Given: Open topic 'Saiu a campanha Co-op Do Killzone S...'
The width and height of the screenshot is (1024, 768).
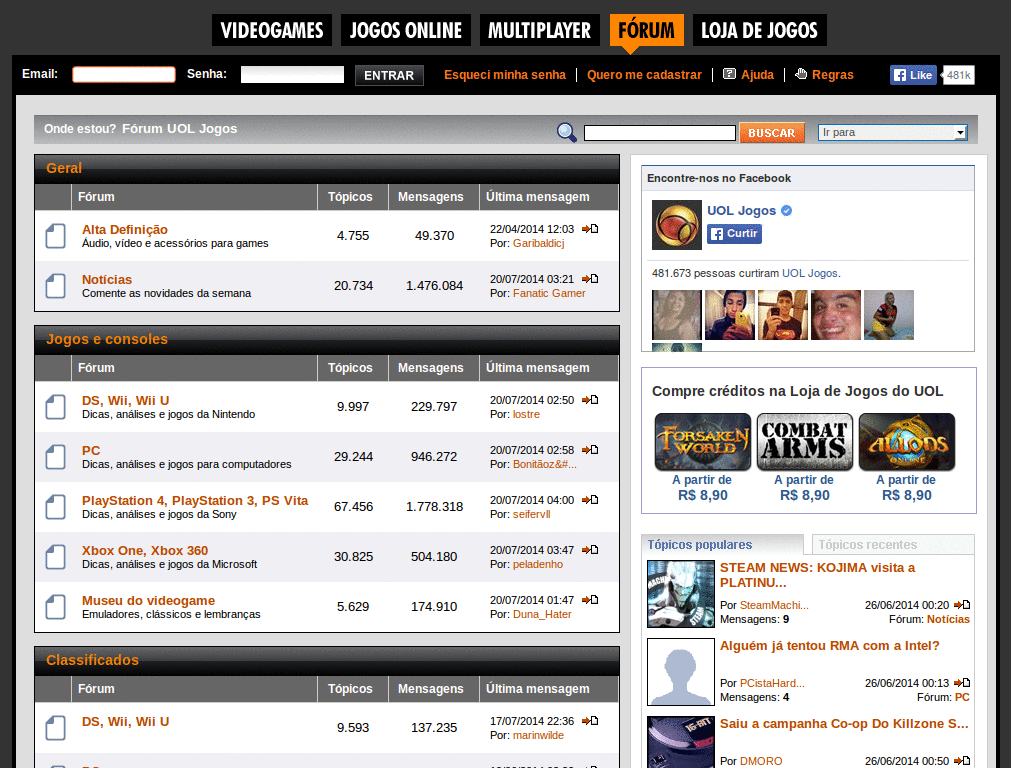Looking at the screenshot, I should pos(844,724).
